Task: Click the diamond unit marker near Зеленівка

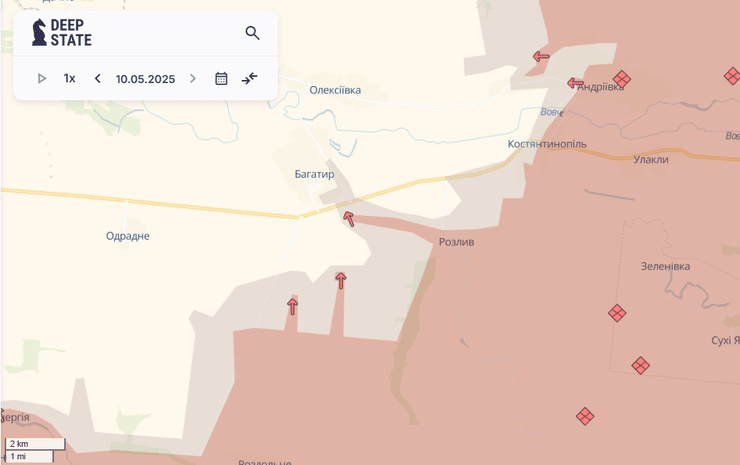Action: (x=617, y=313)
